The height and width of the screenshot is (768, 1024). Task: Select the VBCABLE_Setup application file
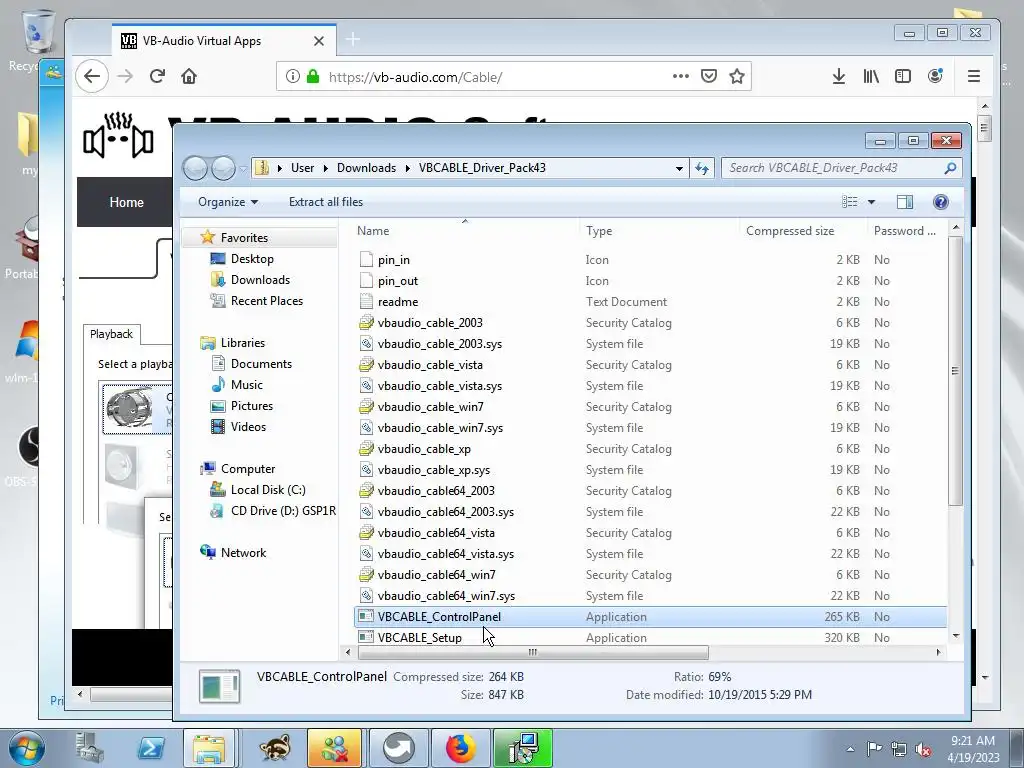click(420, 637)
